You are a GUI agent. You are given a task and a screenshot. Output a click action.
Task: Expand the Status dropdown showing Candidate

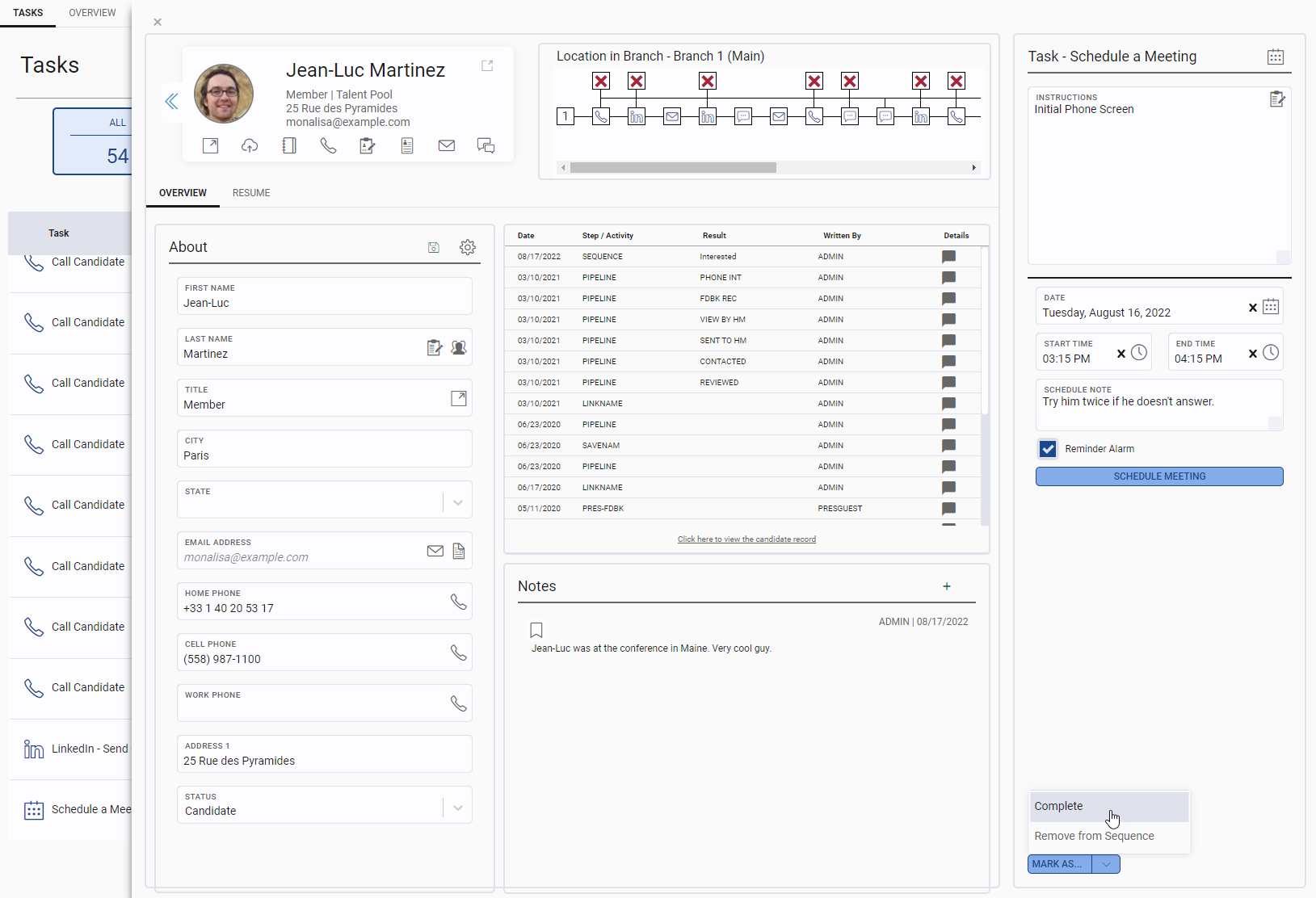tap(458, 808)
